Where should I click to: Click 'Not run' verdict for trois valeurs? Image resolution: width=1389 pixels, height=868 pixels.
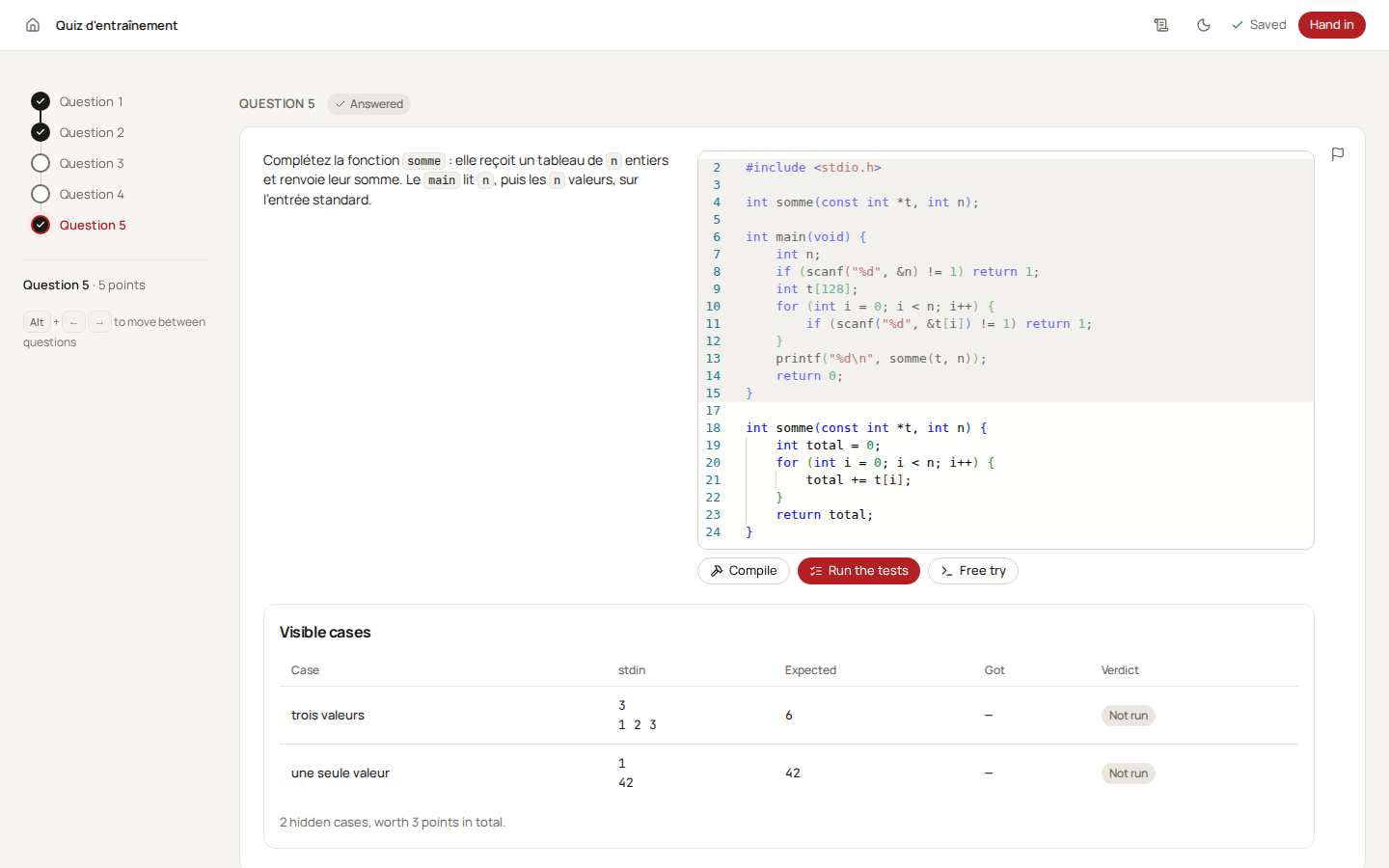1128,716
